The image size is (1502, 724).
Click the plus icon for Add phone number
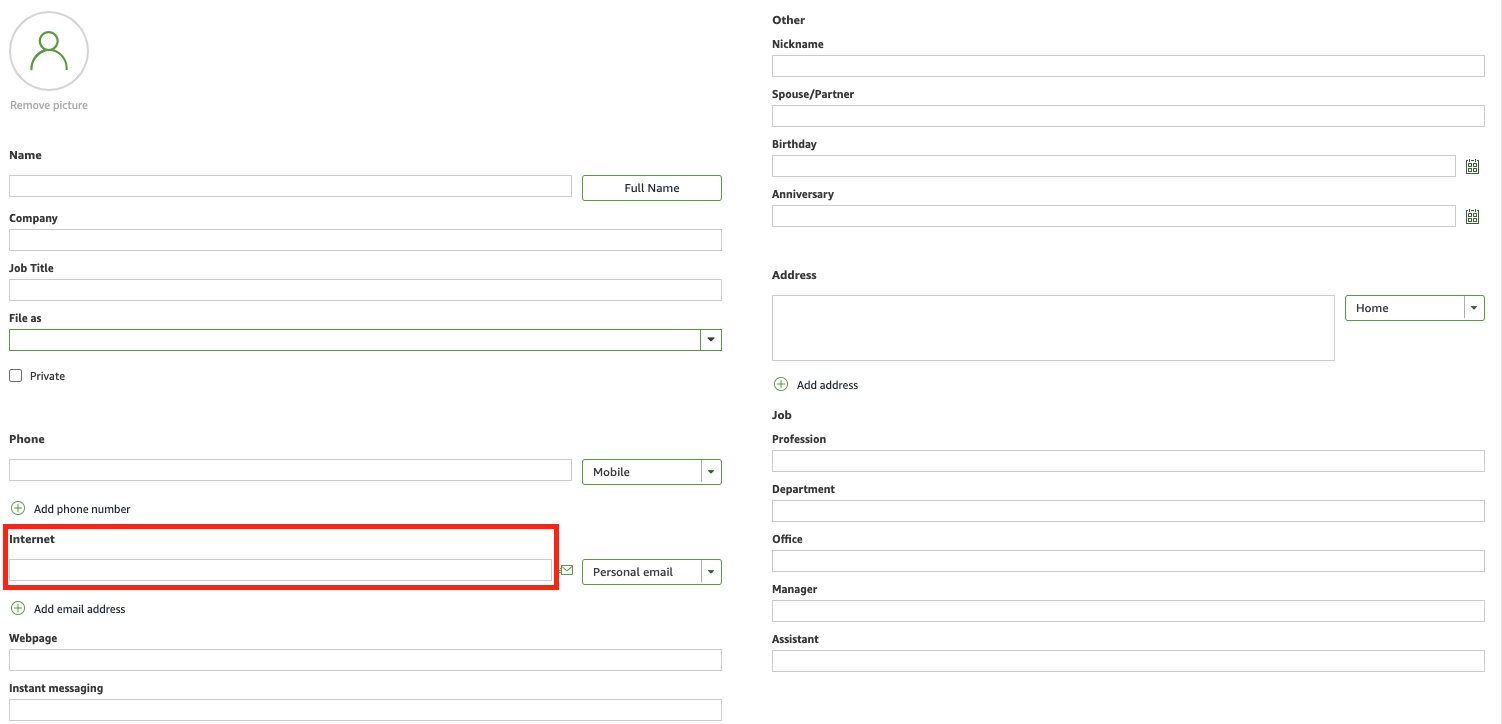(18, 509)
